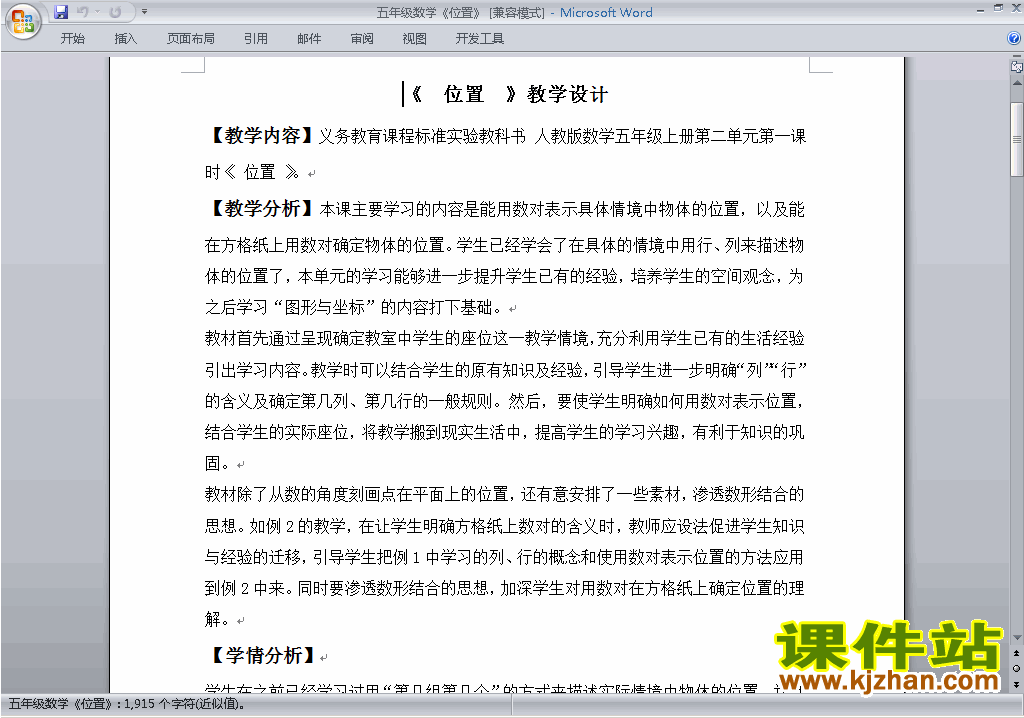1024x718 pixels.
Task: Click the line starting with 与经验的迁移
Action: [x=505, y=557]
